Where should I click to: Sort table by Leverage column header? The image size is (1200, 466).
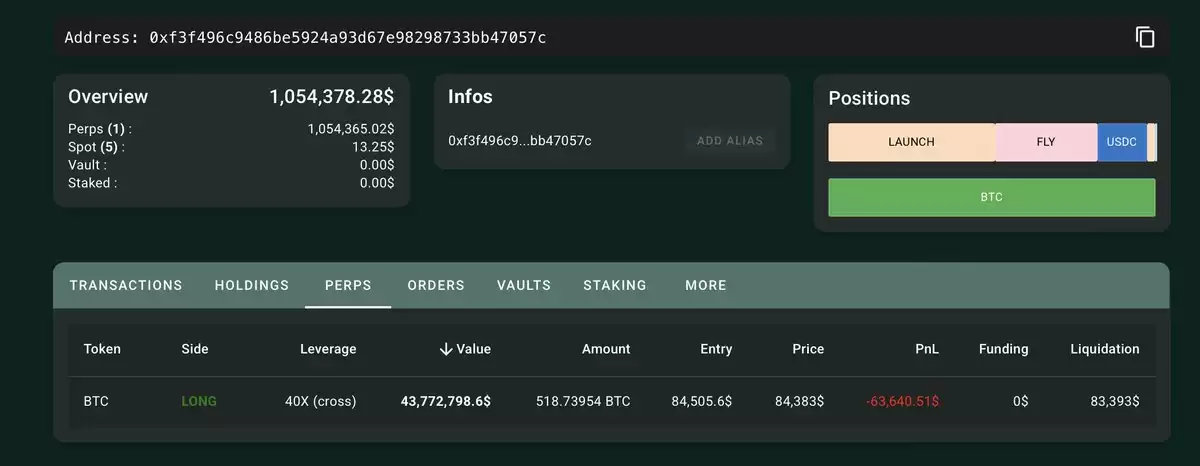point(328,349)
